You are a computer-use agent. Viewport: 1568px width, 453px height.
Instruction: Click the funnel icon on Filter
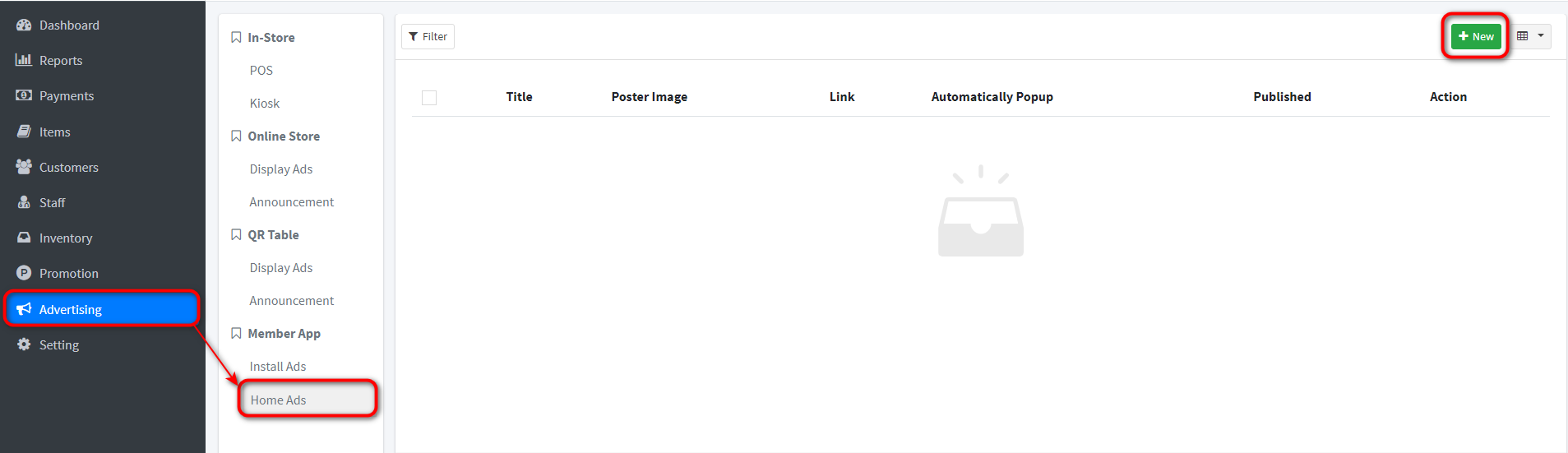tap(414, 37)
